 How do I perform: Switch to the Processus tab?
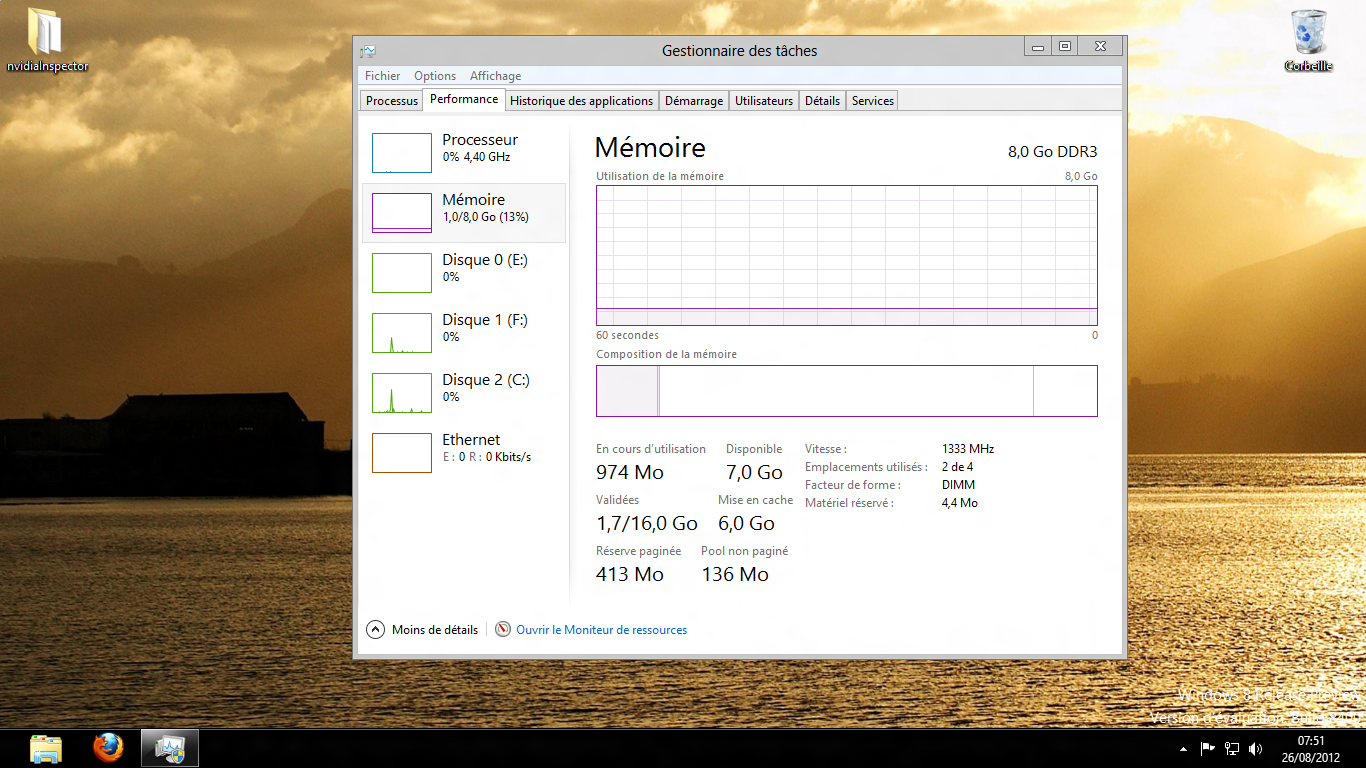392,101
